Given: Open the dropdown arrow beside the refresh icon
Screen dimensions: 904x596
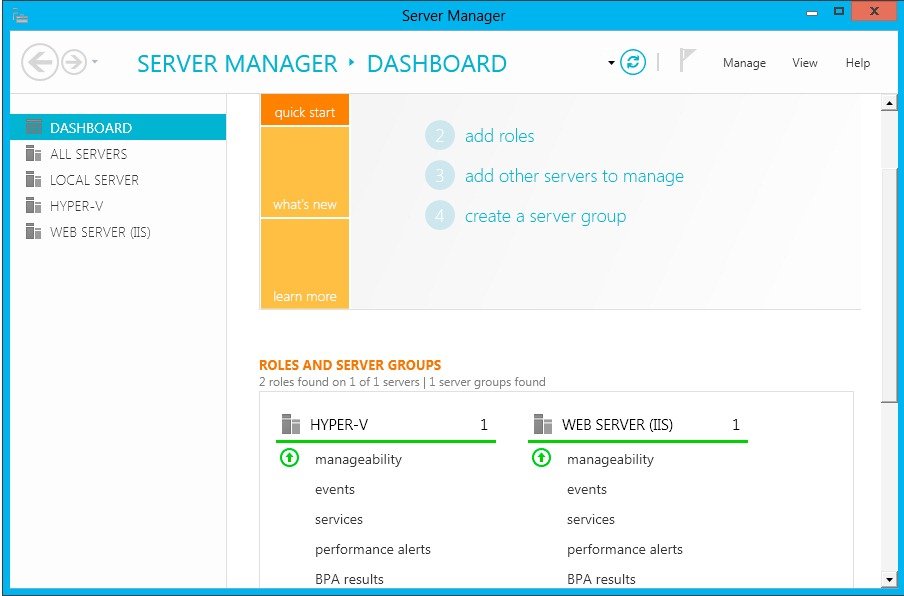Looking at the screenshot, I should point(611,63).
